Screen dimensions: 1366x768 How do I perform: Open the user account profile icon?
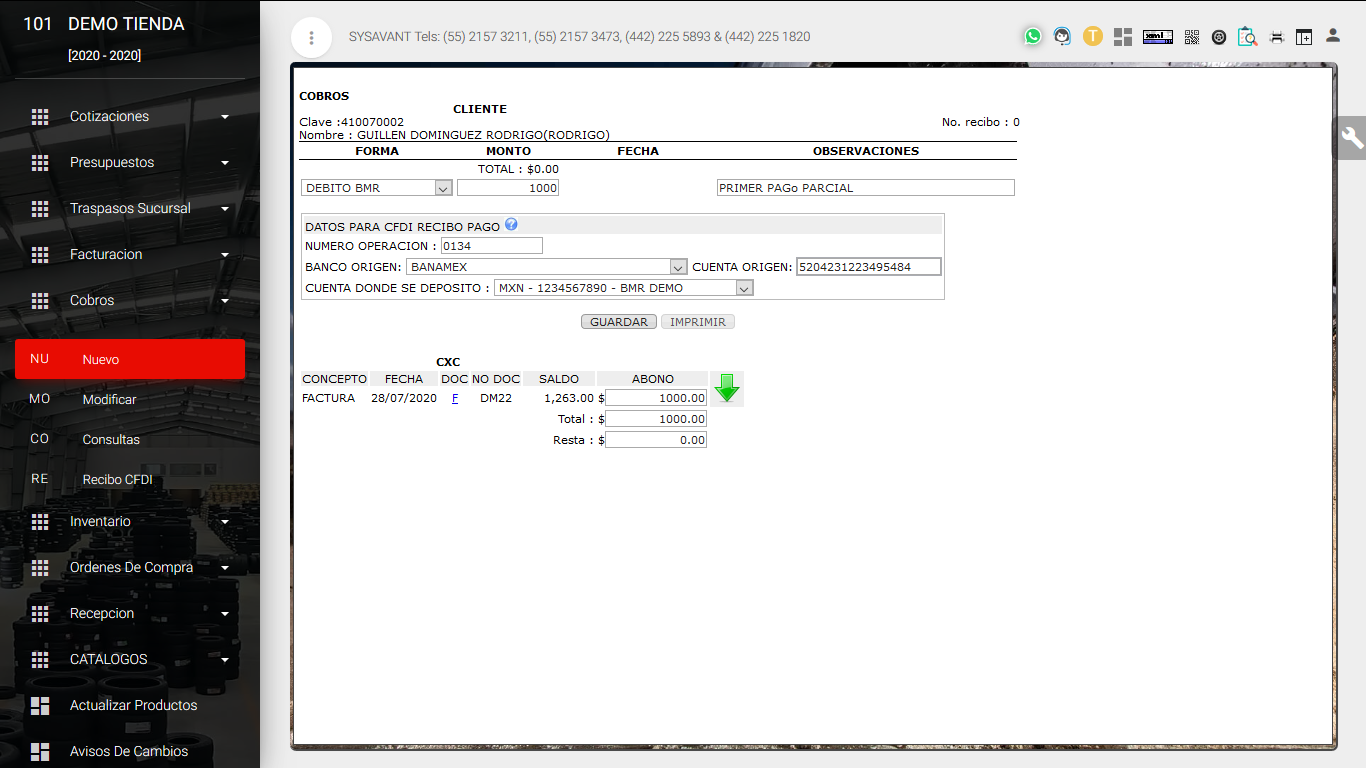1333,36
